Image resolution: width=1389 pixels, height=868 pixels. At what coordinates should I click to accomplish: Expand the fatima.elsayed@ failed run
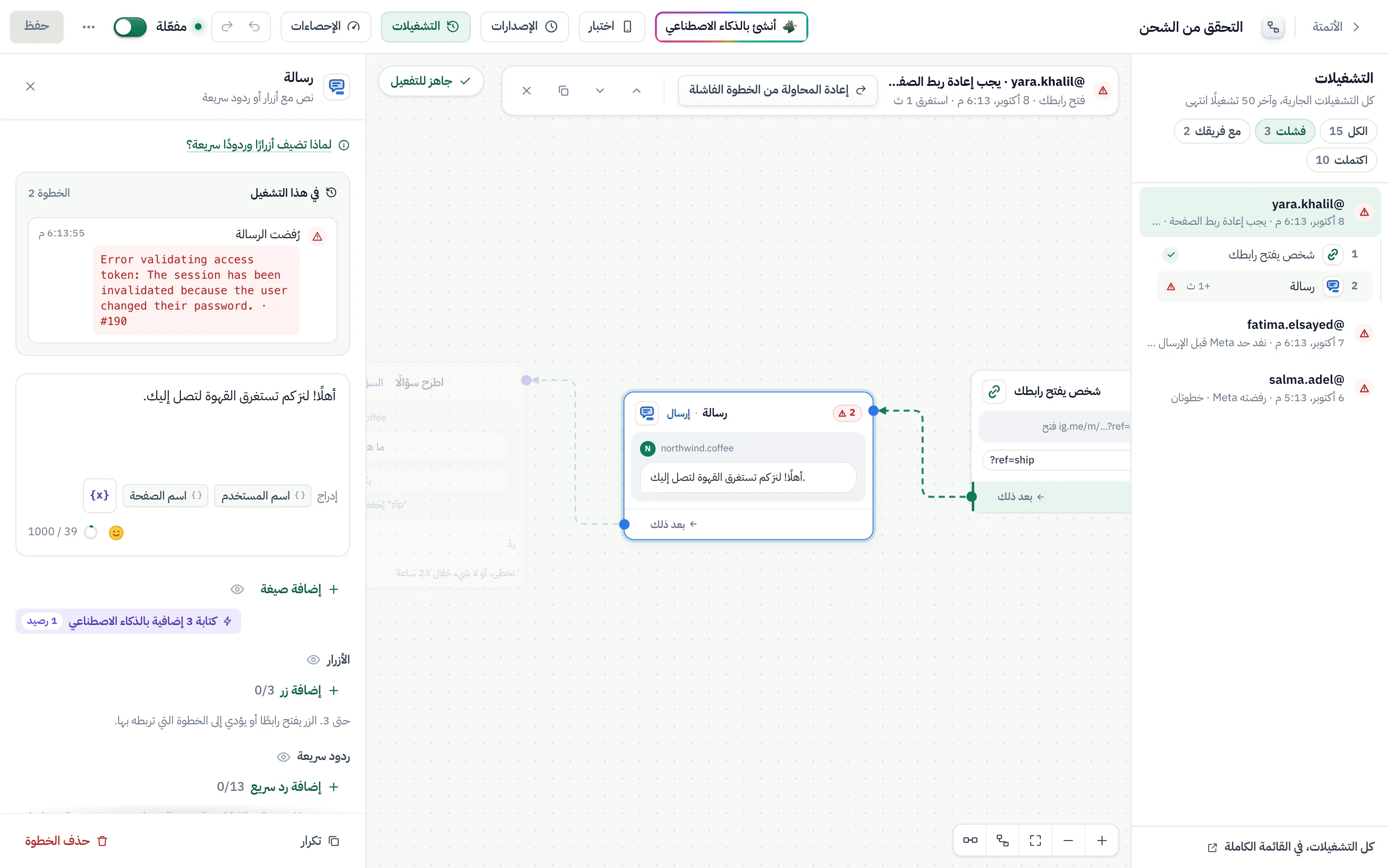(x=1259, y=333)
